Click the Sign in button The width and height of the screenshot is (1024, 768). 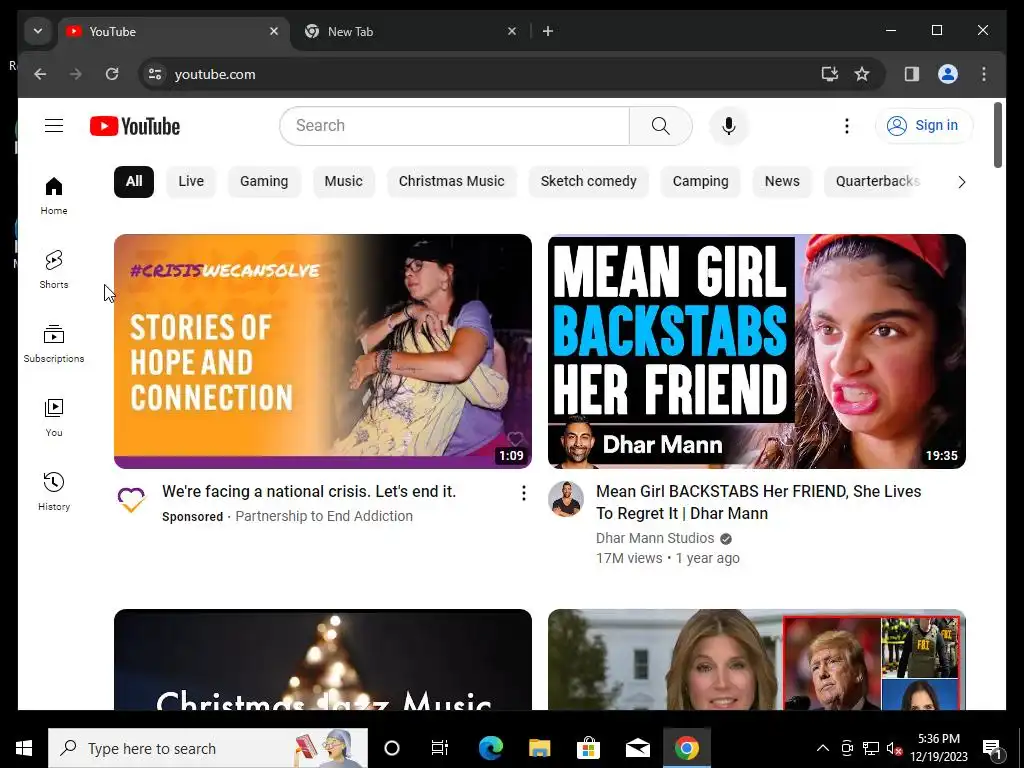924,125
